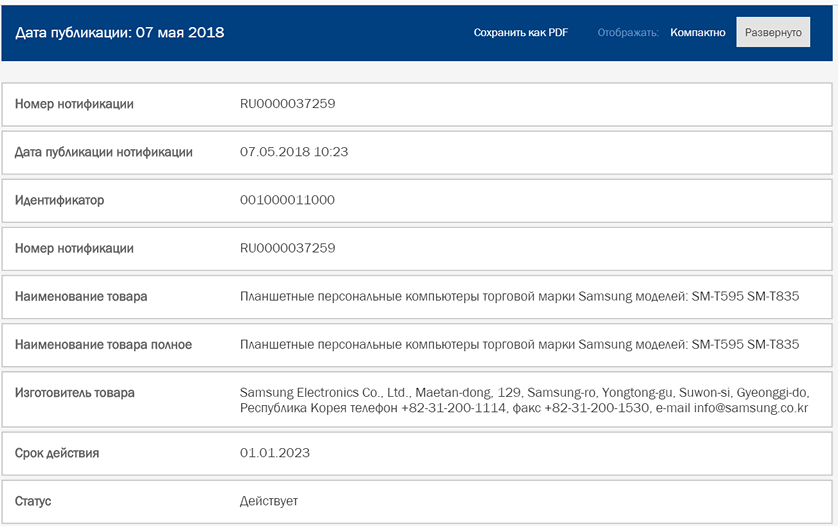The height and width of the screenshot is (526, 838).
Task: Select date value '07.05.2018 10:23'
Action: click(x=294, y=152)
